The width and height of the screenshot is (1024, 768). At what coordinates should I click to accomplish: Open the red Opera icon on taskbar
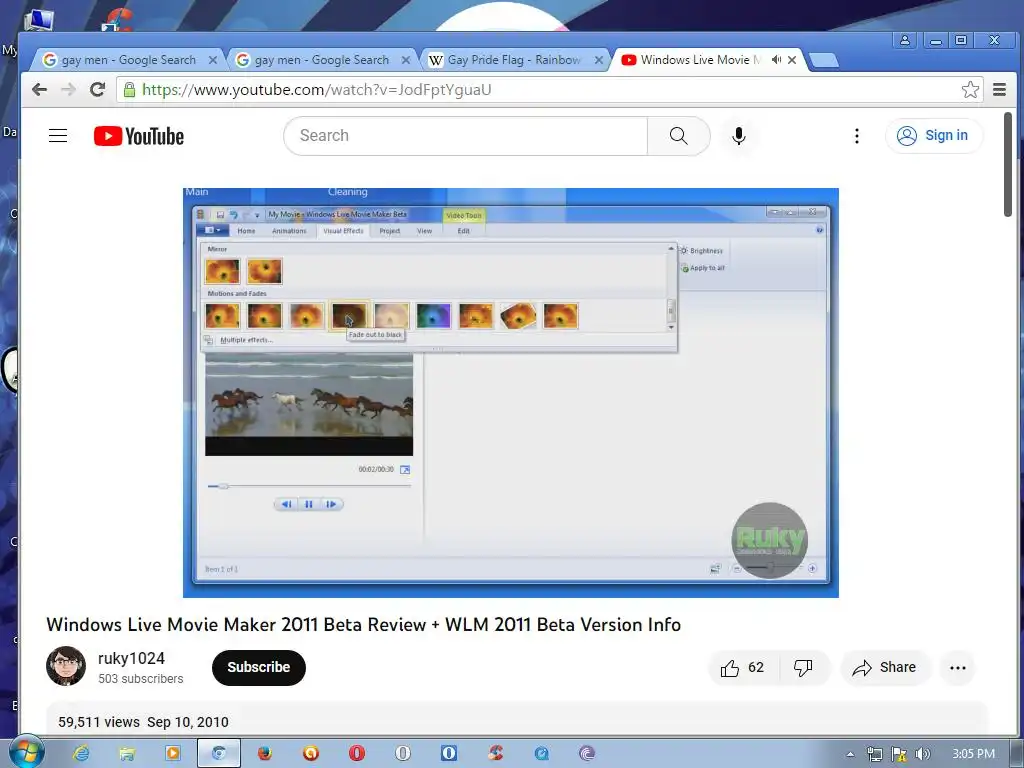coord(357,754)
